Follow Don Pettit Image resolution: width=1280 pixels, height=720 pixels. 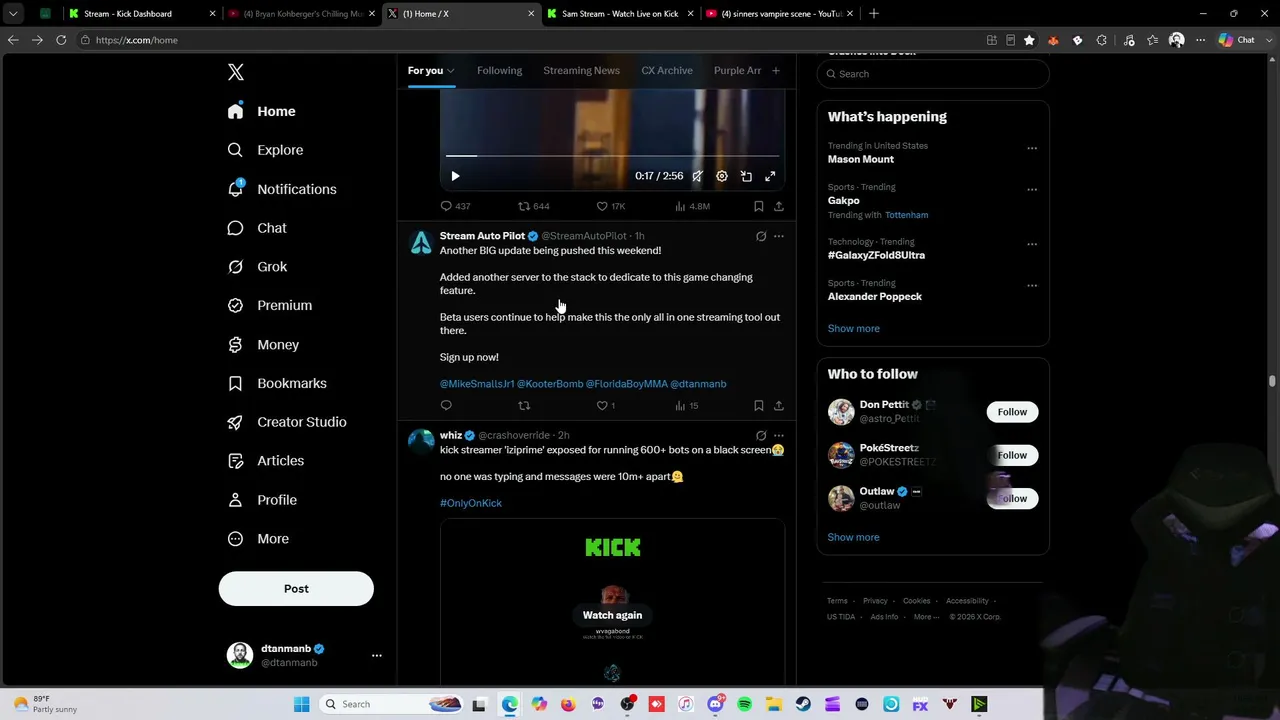pos(1012,412)
